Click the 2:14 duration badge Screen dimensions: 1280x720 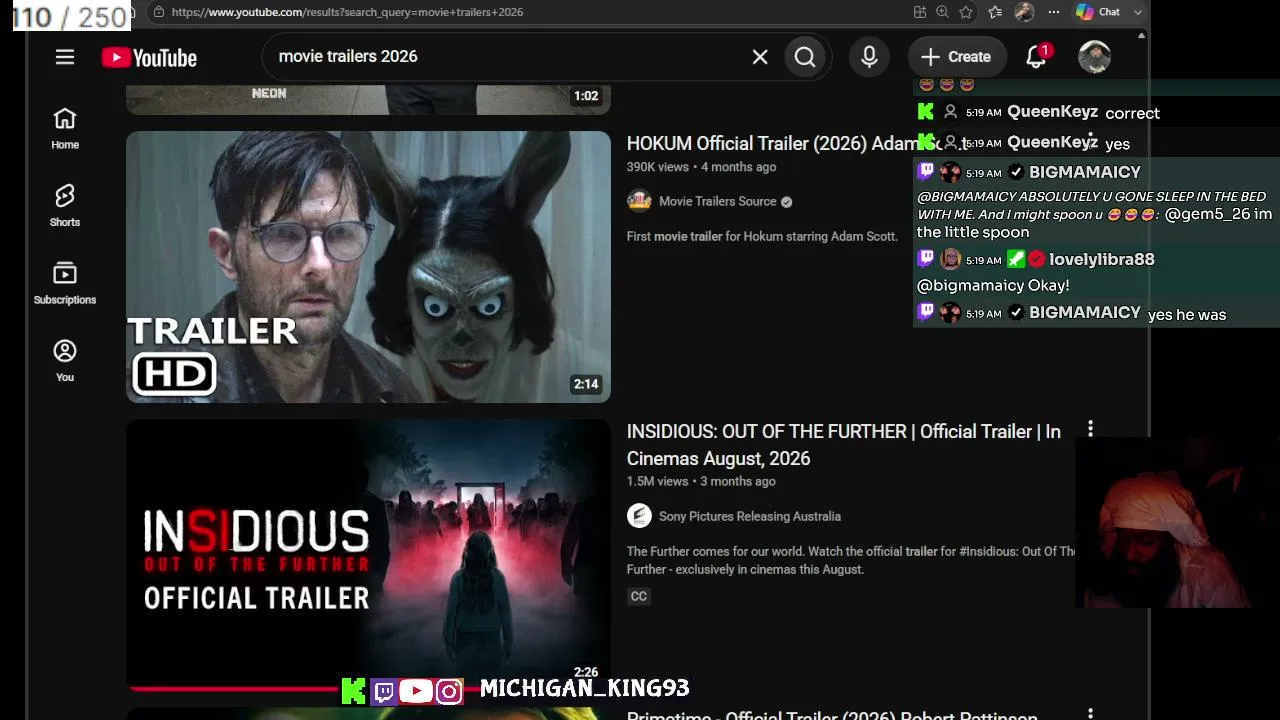click(586, 384)
